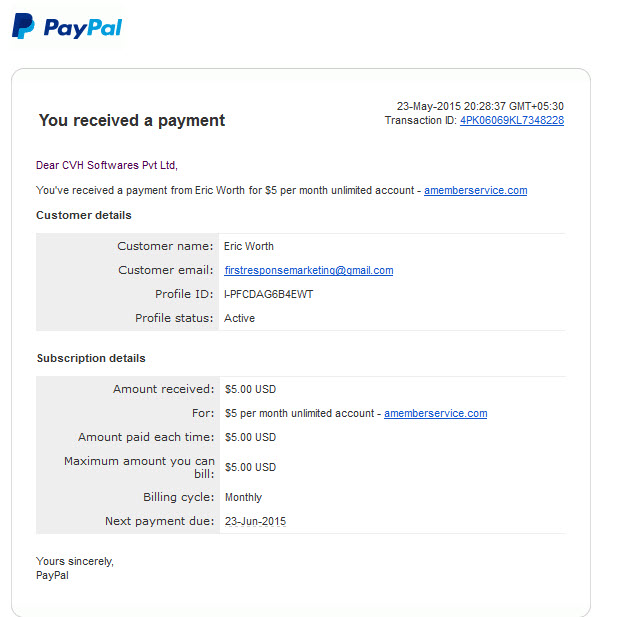Screen dimensions: 618x617
Task: Open transaction ID 4PK06069KL7348228 link
Action: click(x=512, y=120)
